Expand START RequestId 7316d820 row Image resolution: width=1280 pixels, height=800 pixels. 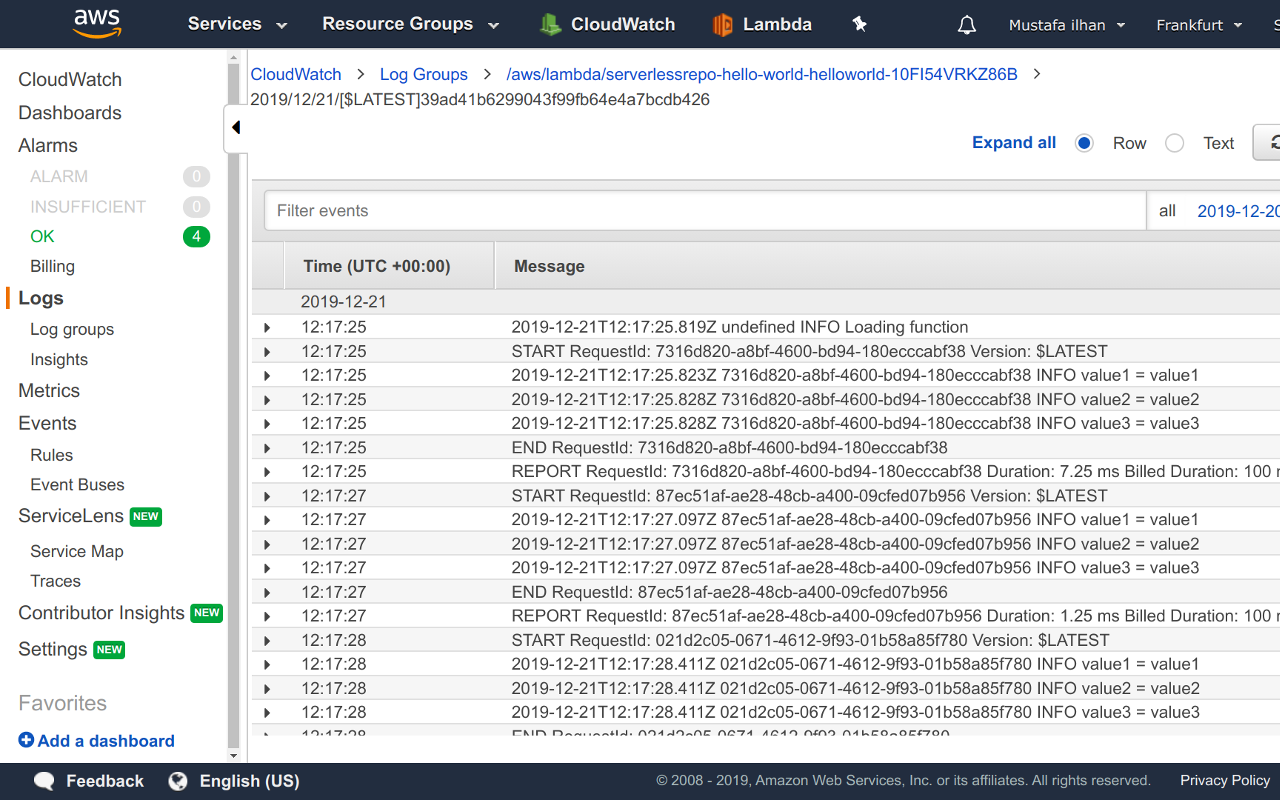pyautogui.click(x=267, y=351)
